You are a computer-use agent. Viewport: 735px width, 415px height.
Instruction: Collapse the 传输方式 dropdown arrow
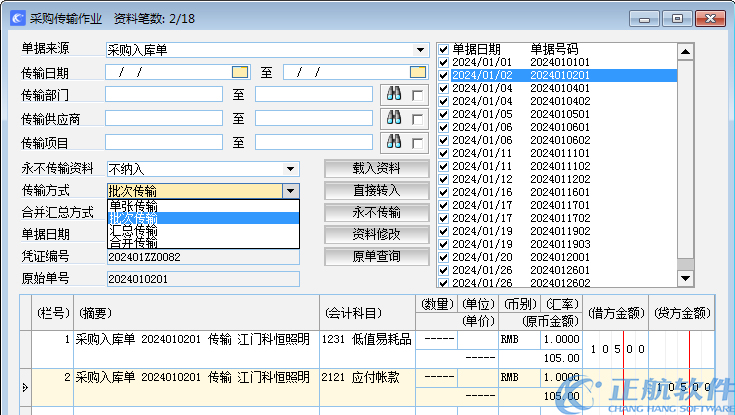[290, 190]
